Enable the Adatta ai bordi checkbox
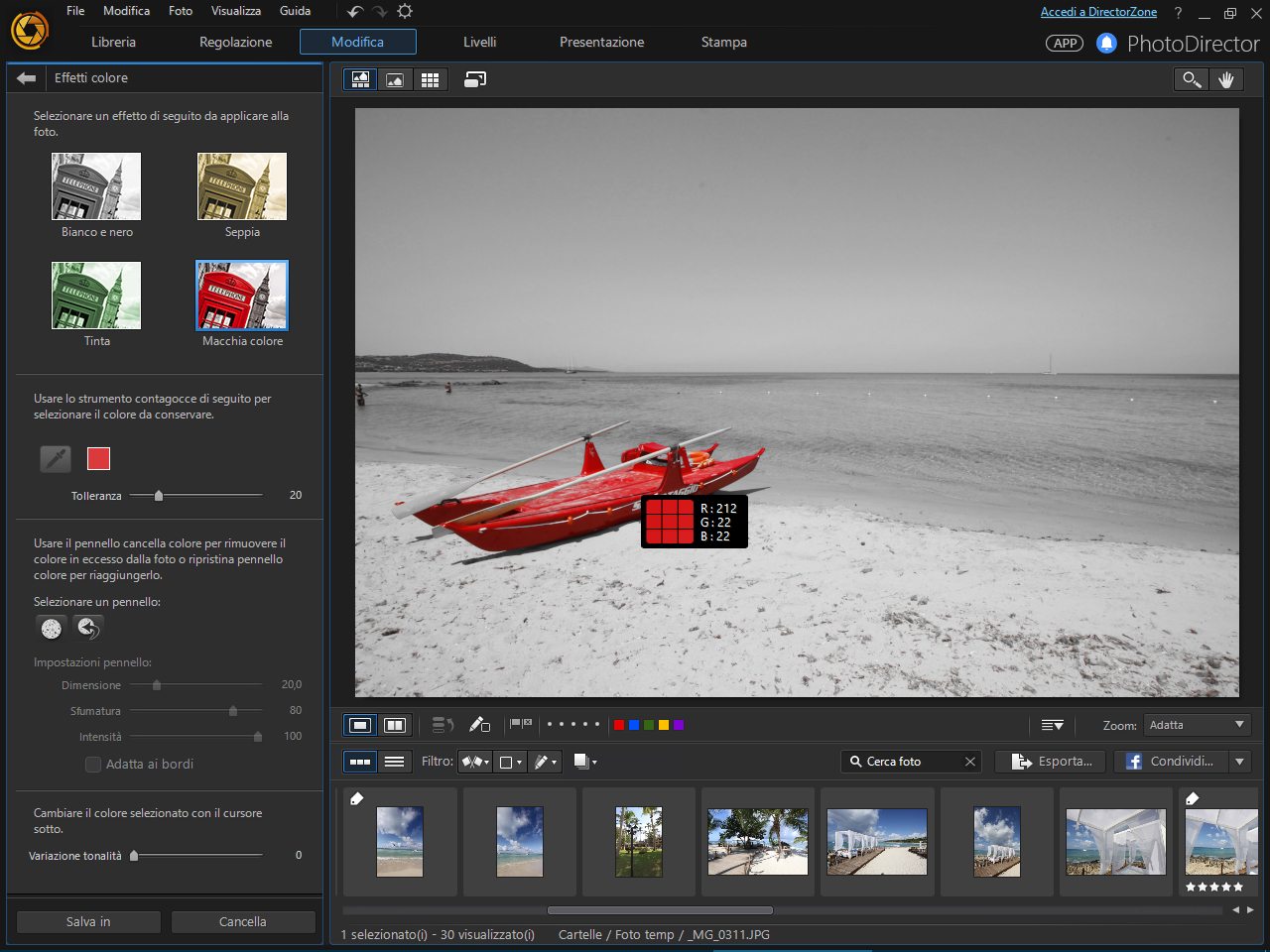The width and height of the screenshot is (1270, 952). tap(93, 765)
